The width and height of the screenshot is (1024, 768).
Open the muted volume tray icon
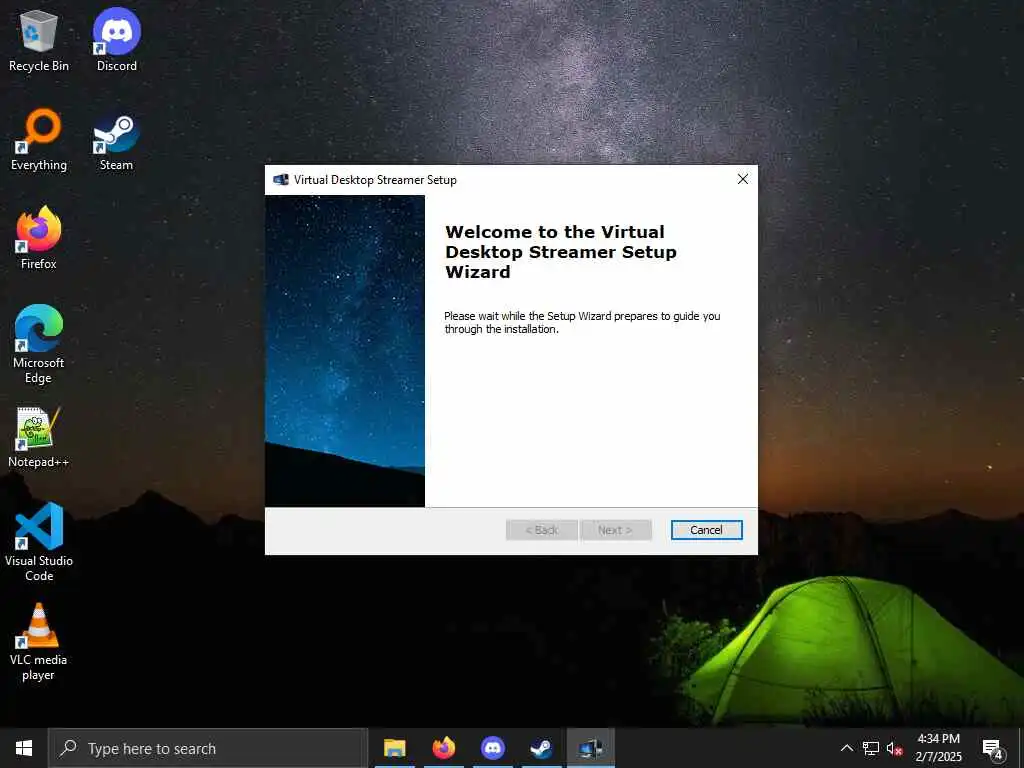tap(895, 748)
